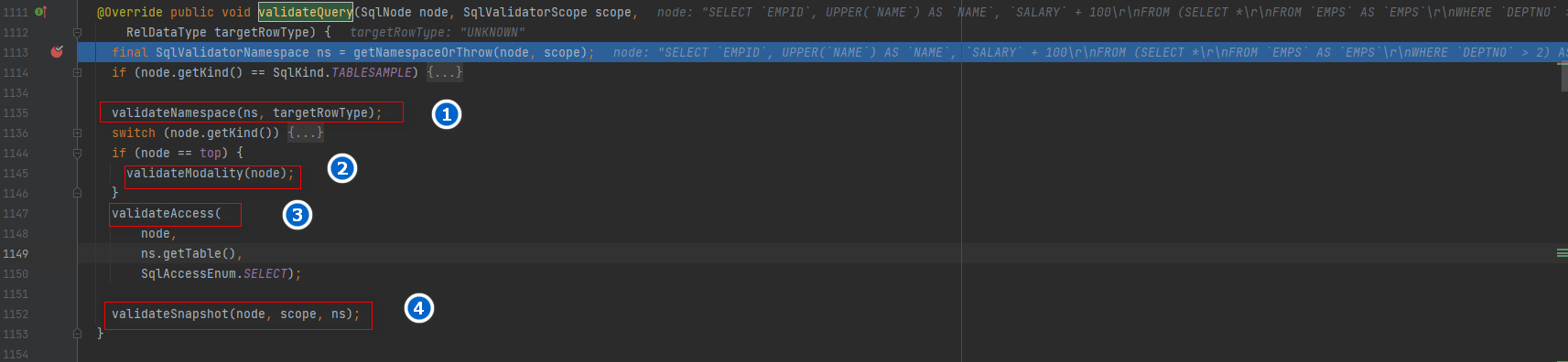
Task: Disable the breakpoint on line 1113
Action: 57,52
